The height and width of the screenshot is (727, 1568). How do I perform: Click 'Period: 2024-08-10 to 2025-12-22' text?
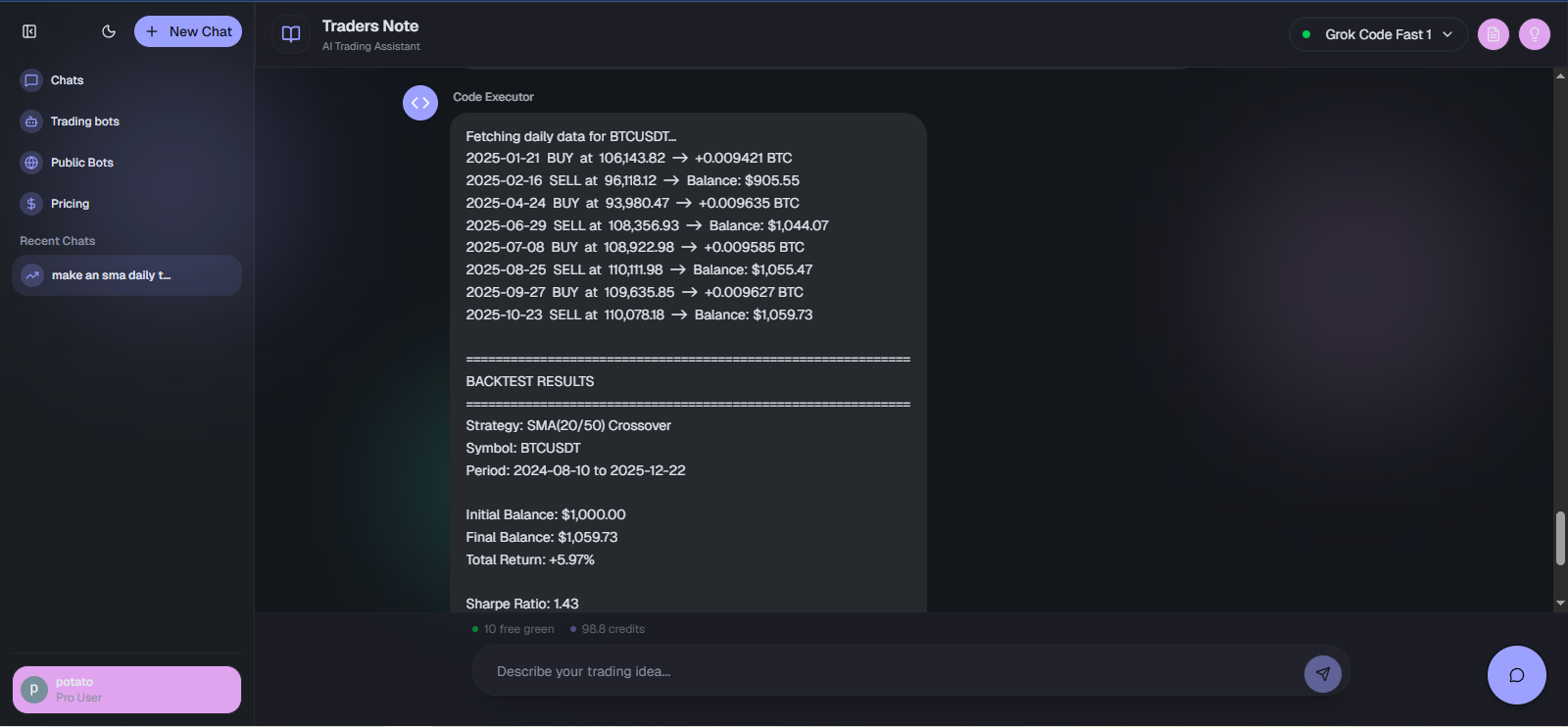click(x=575, y=470)
